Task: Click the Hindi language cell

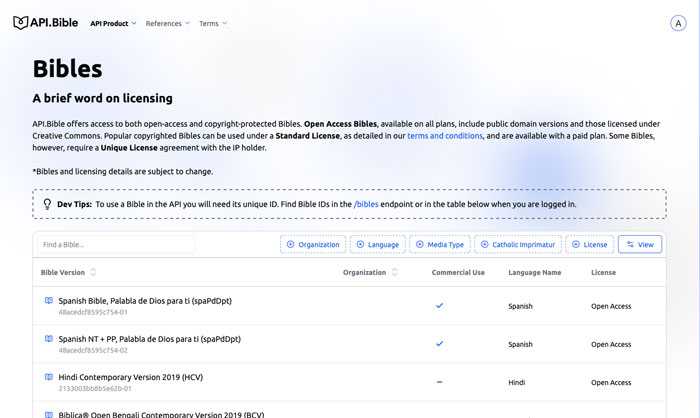Action: point(517,383)
